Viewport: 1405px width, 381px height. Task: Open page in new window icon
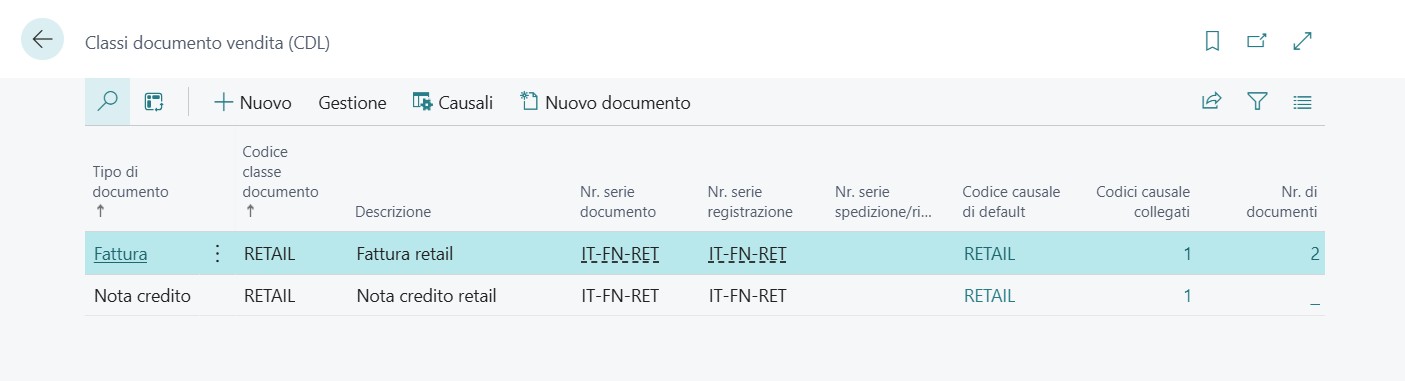tap(1257, 42)
